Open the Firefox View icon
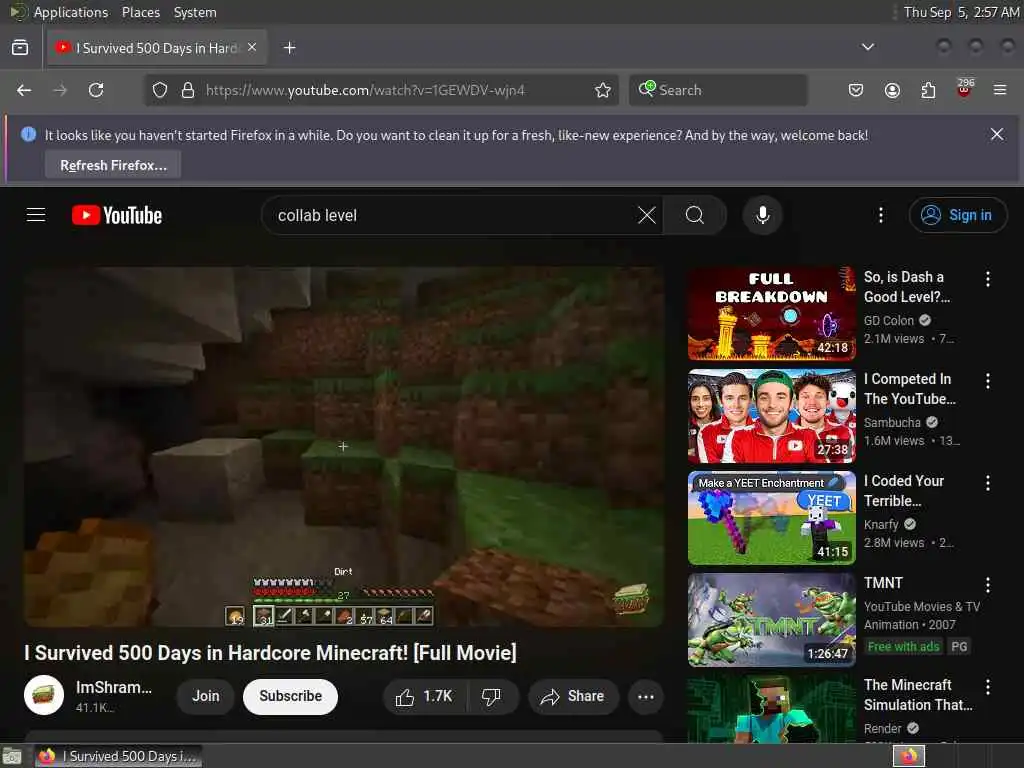This screenshot has height=768, width=1024. coord(20,48)
